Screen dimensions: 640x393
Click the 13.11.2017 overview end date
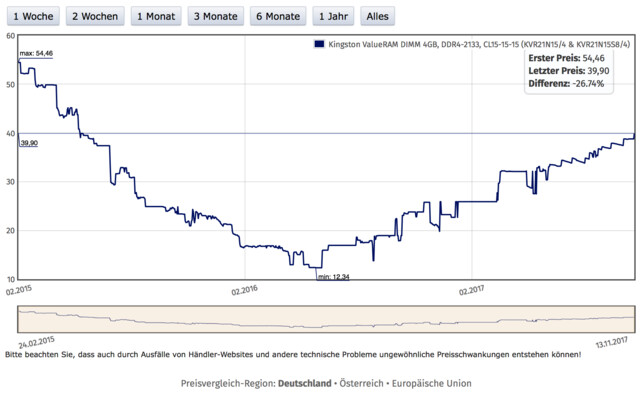tap(611, 342)
